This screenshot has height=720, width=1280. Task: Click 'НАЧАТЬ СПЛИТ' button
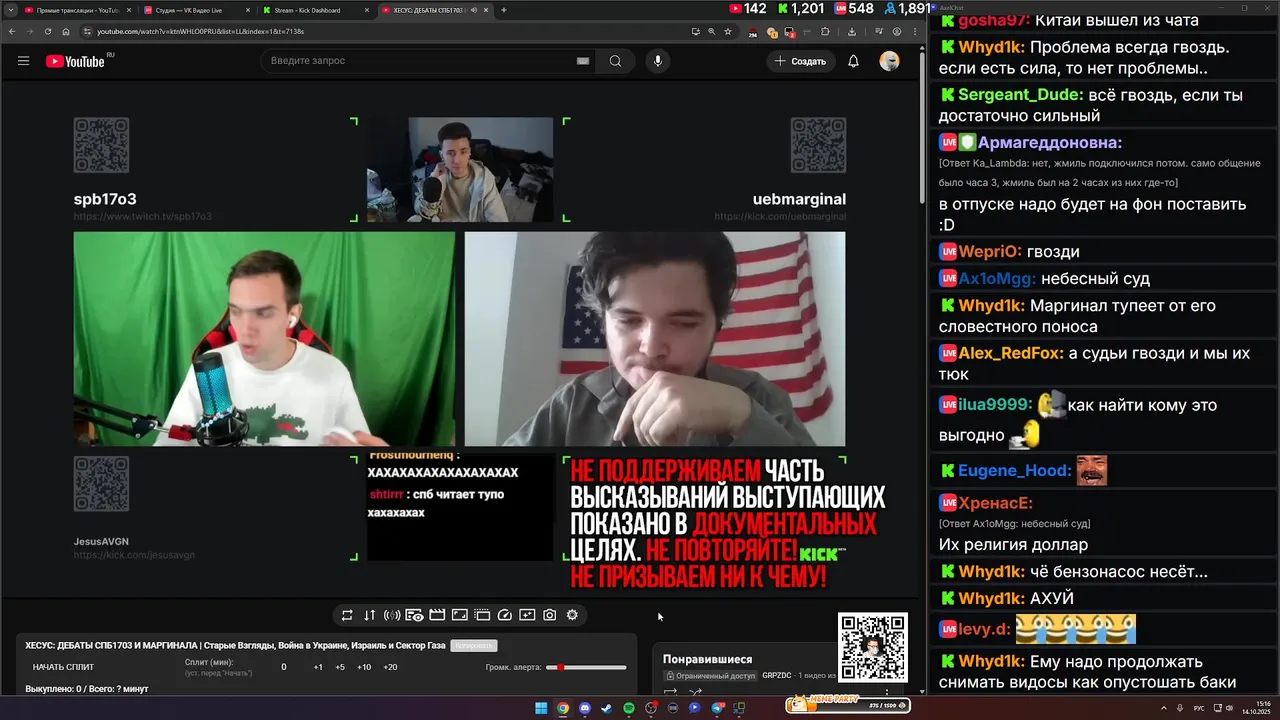point(63,667)
